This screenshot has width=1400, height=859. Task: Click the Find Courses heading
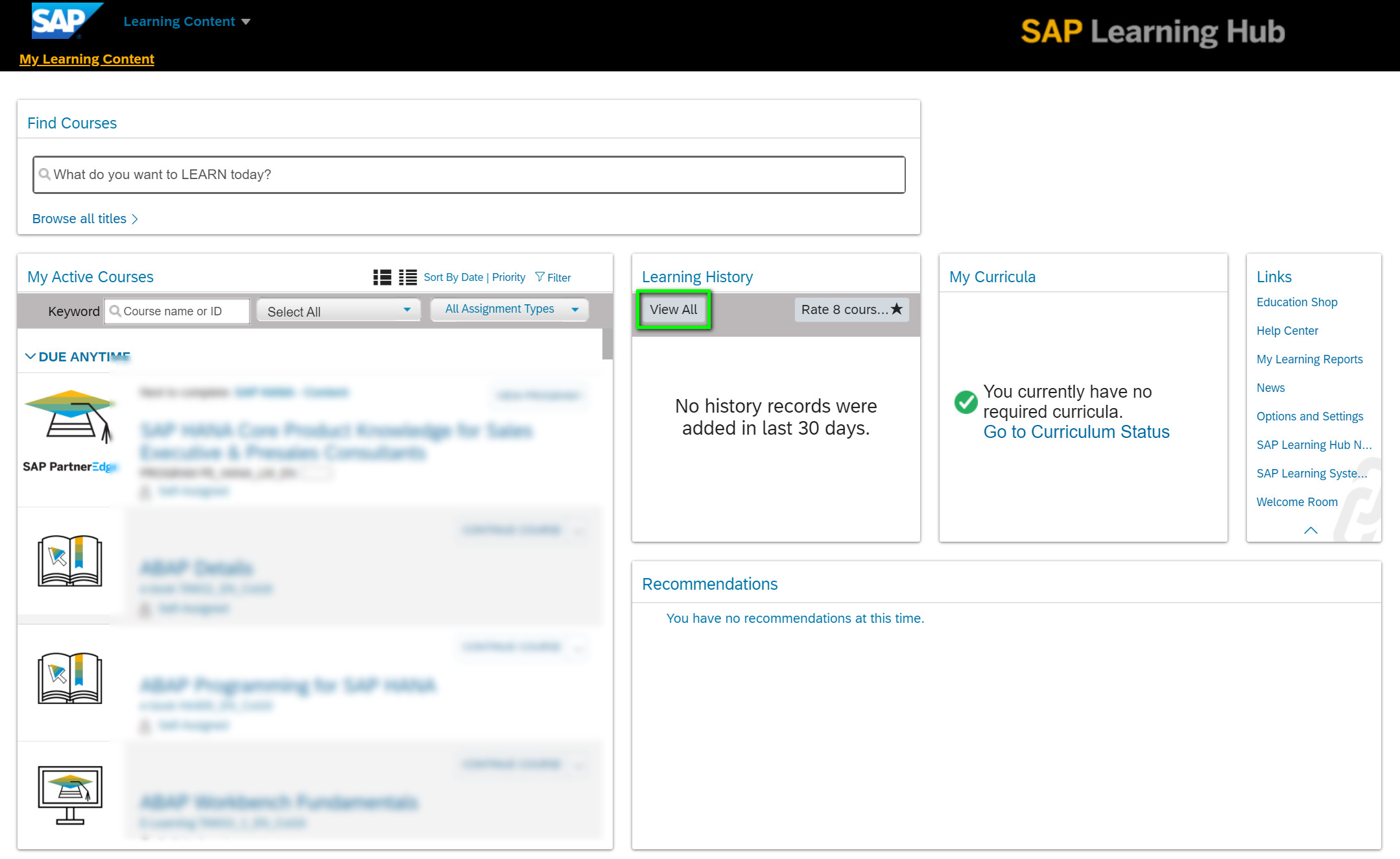(72, 123)
